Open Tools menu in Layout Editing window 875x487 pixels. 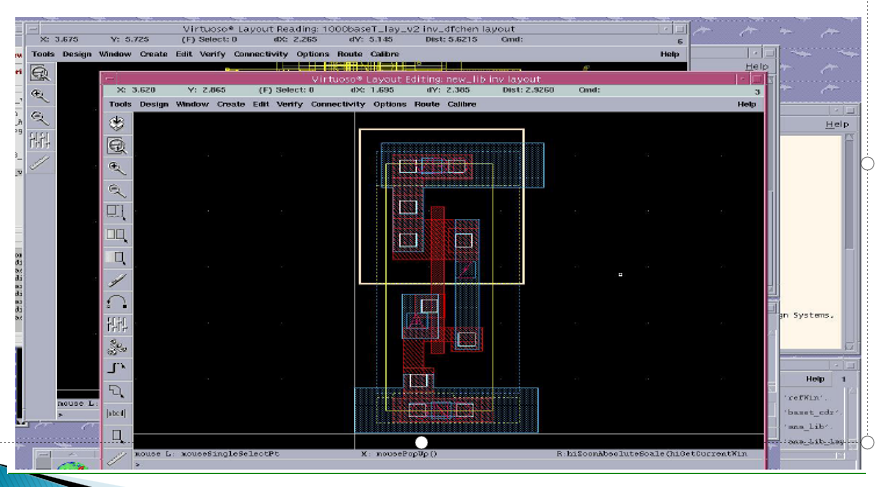[x=120, y=104]
